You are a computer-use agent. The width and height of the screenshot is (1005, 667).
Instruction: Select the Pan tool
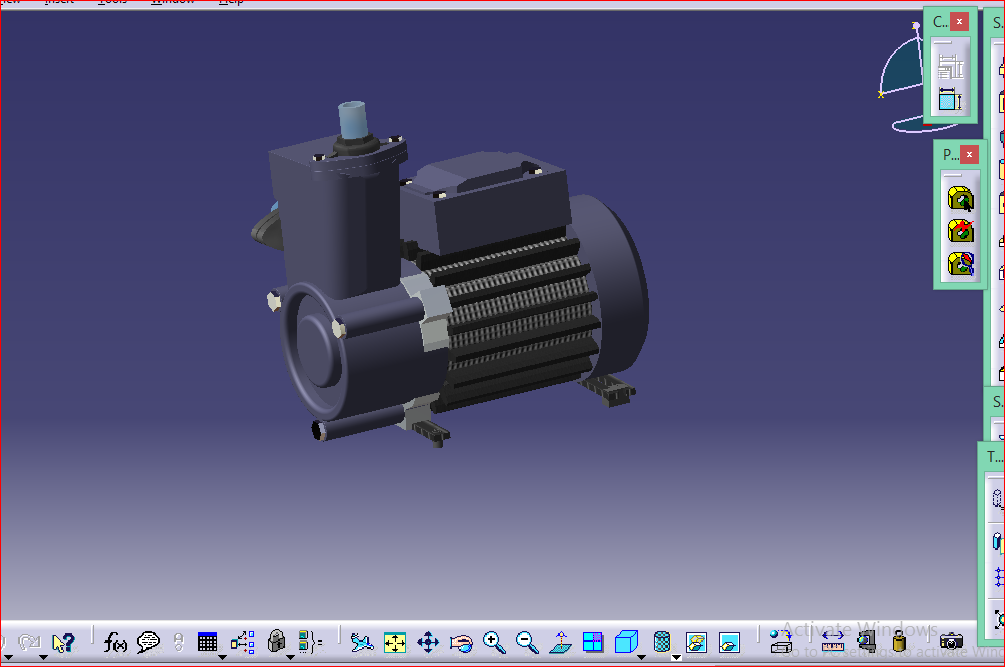click(x=428, y=642)
